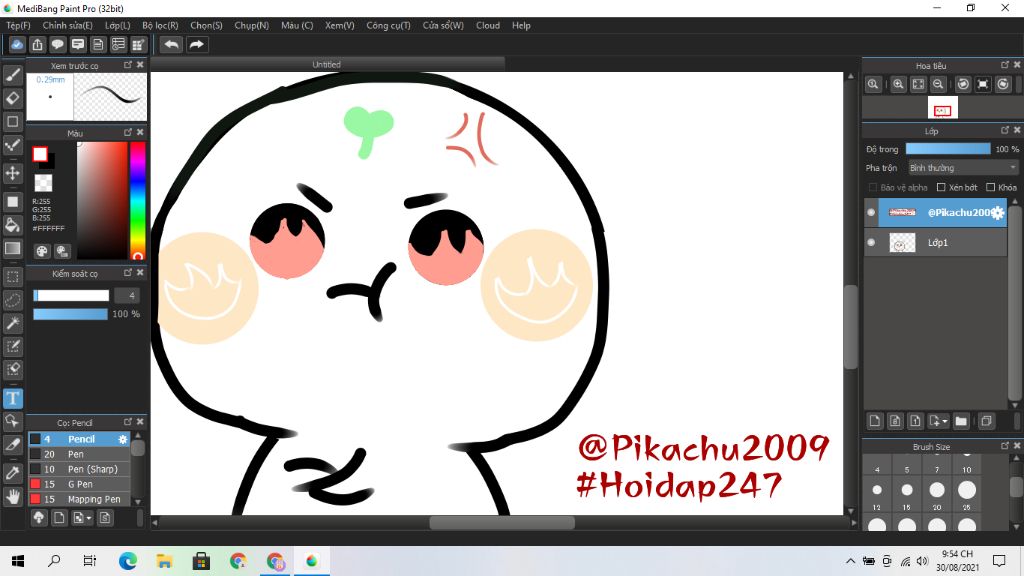Toggle visibility of Lớp1 layer

coord(871,242)
